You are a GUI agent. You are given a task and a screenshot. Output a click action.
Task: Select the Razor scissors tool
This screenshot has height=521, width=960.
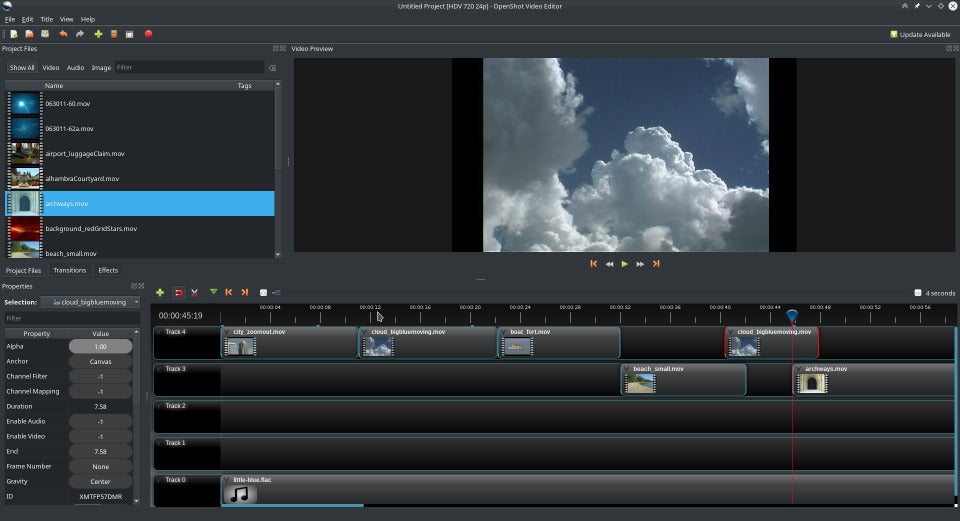(195, 292)
